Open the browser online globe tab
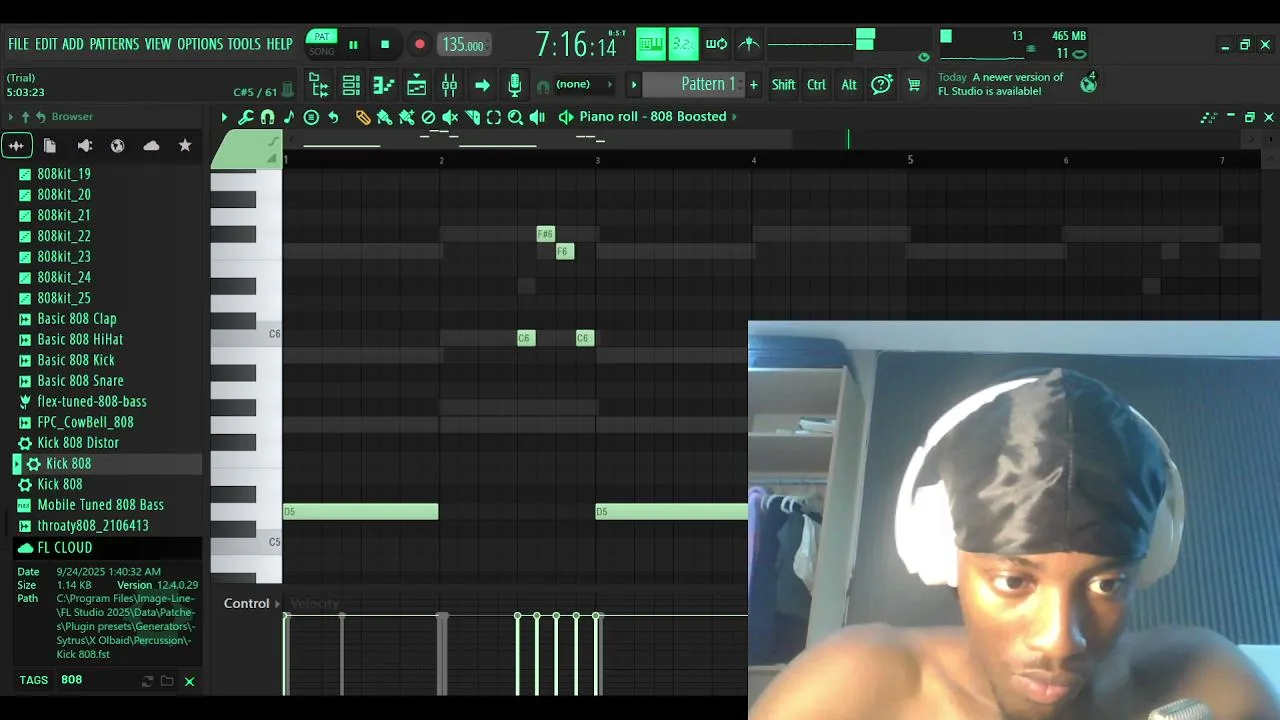This screenshot has height=720, width=1280. [117, 146]
